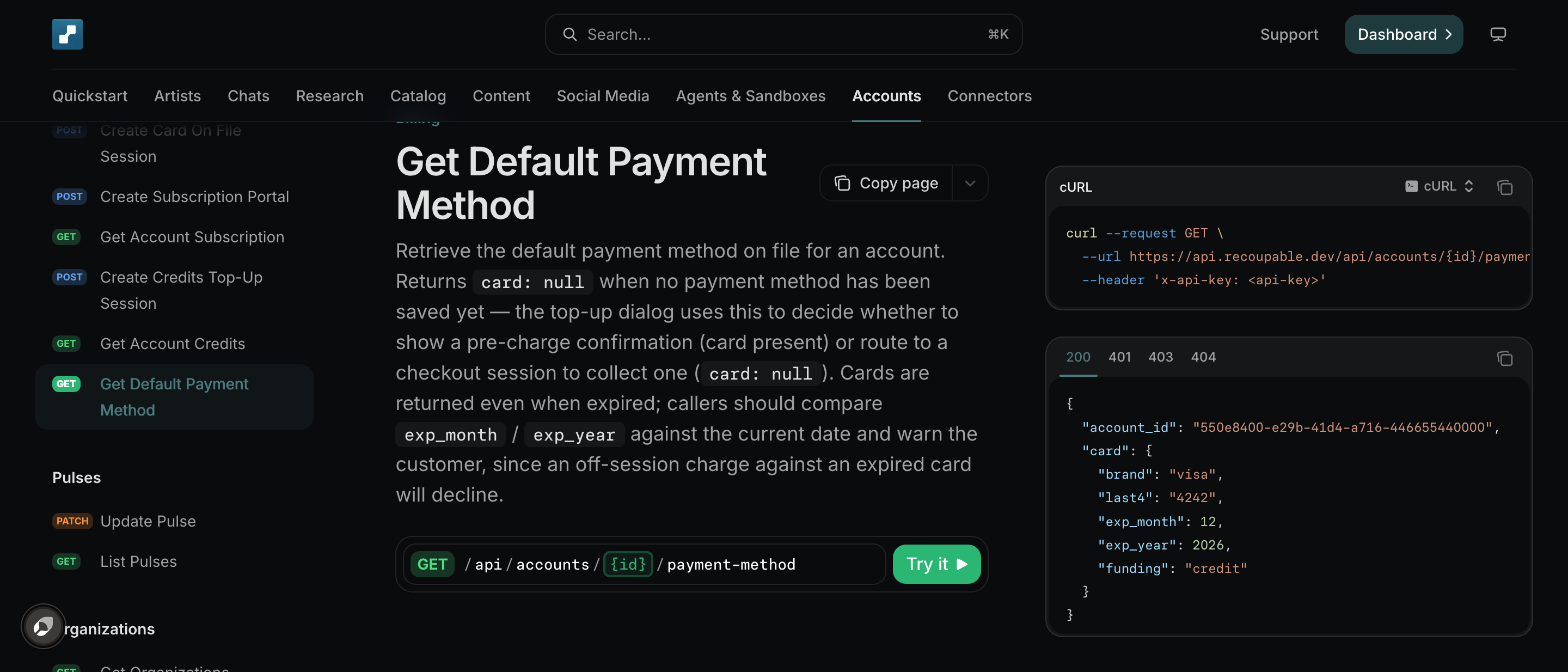This screenshot has width=1568, height=672.
Task: Click the "last4": "4242" response line
Action: coord(1160,498)
